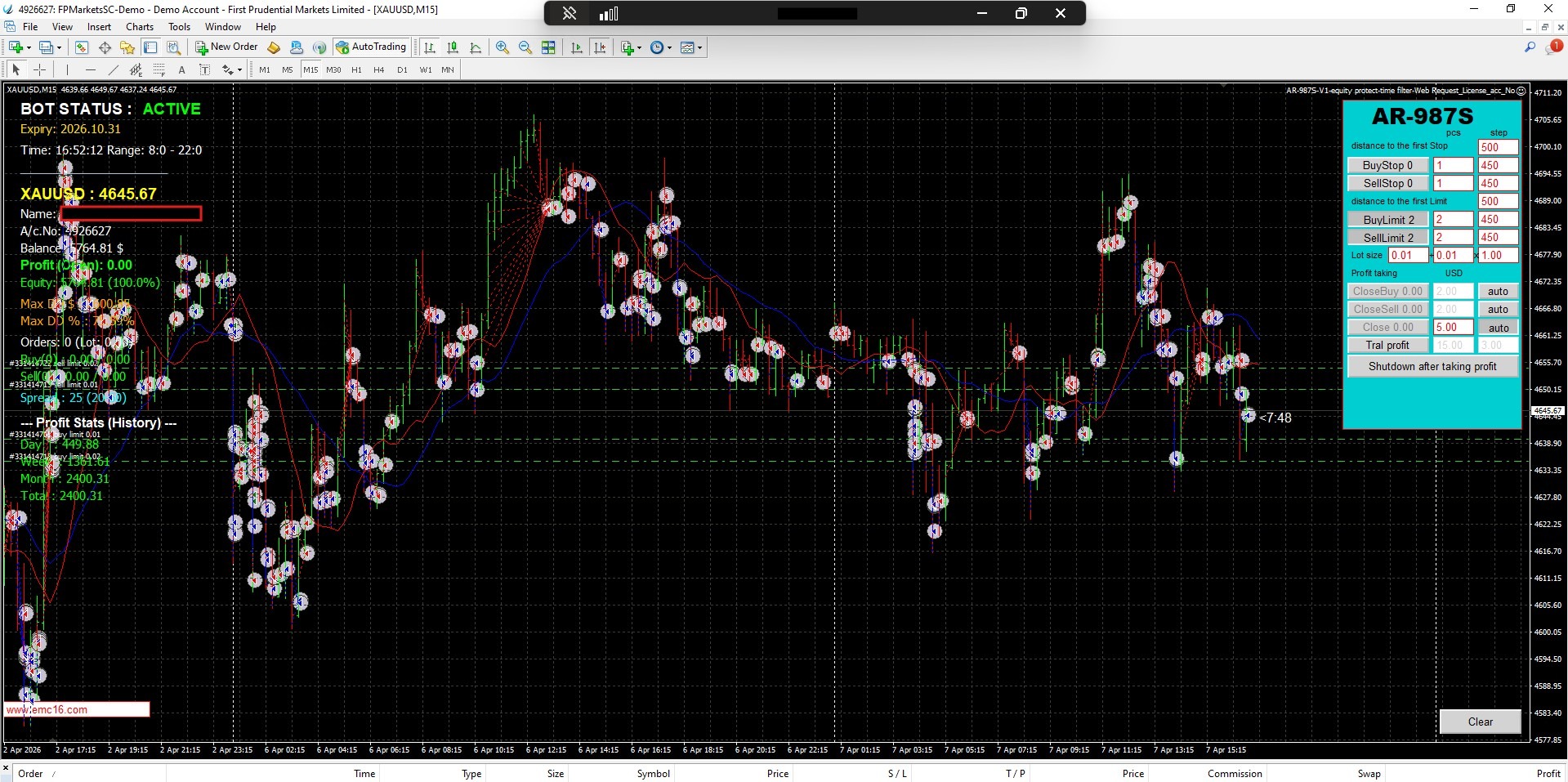Screen dimensions: 1568x782
Task: Click the BuyLimit 2 button
Action: [x=1387, y=219]
